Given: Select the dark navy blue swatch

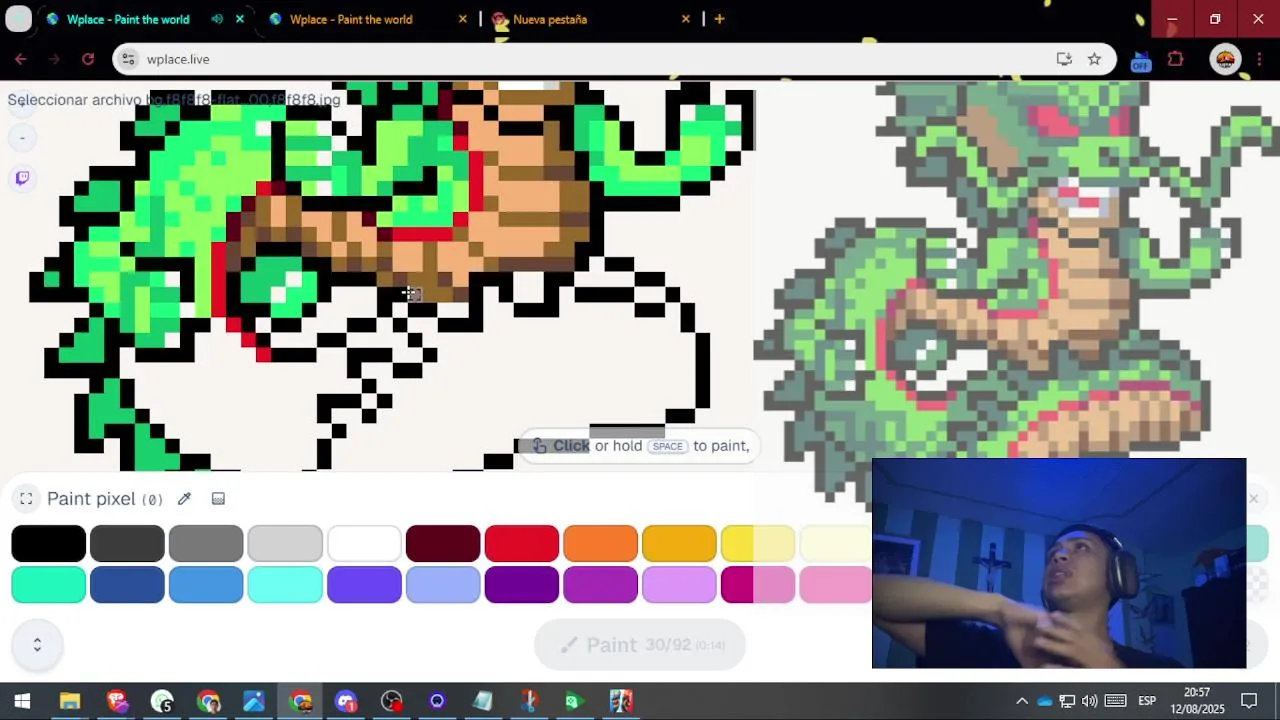Looking at the screenshot, I should (127, 585).
